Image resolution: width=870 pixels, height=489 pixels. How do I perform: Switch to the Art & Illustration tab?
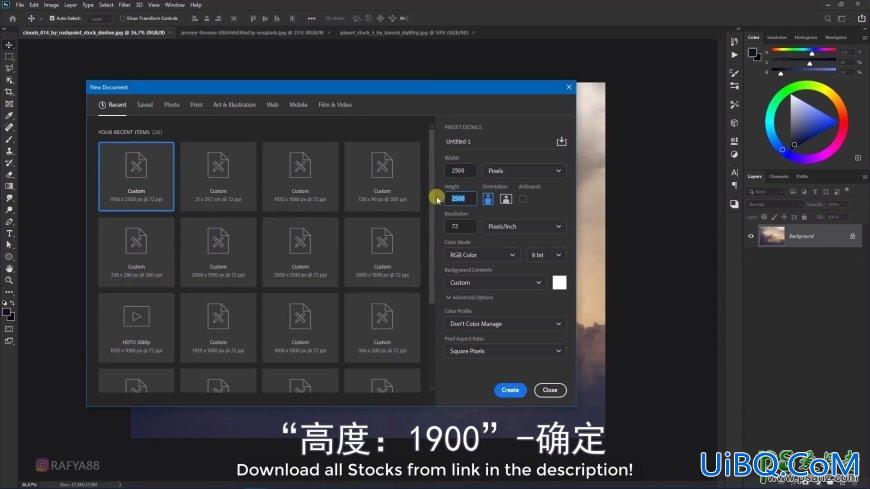coord(234,105)
